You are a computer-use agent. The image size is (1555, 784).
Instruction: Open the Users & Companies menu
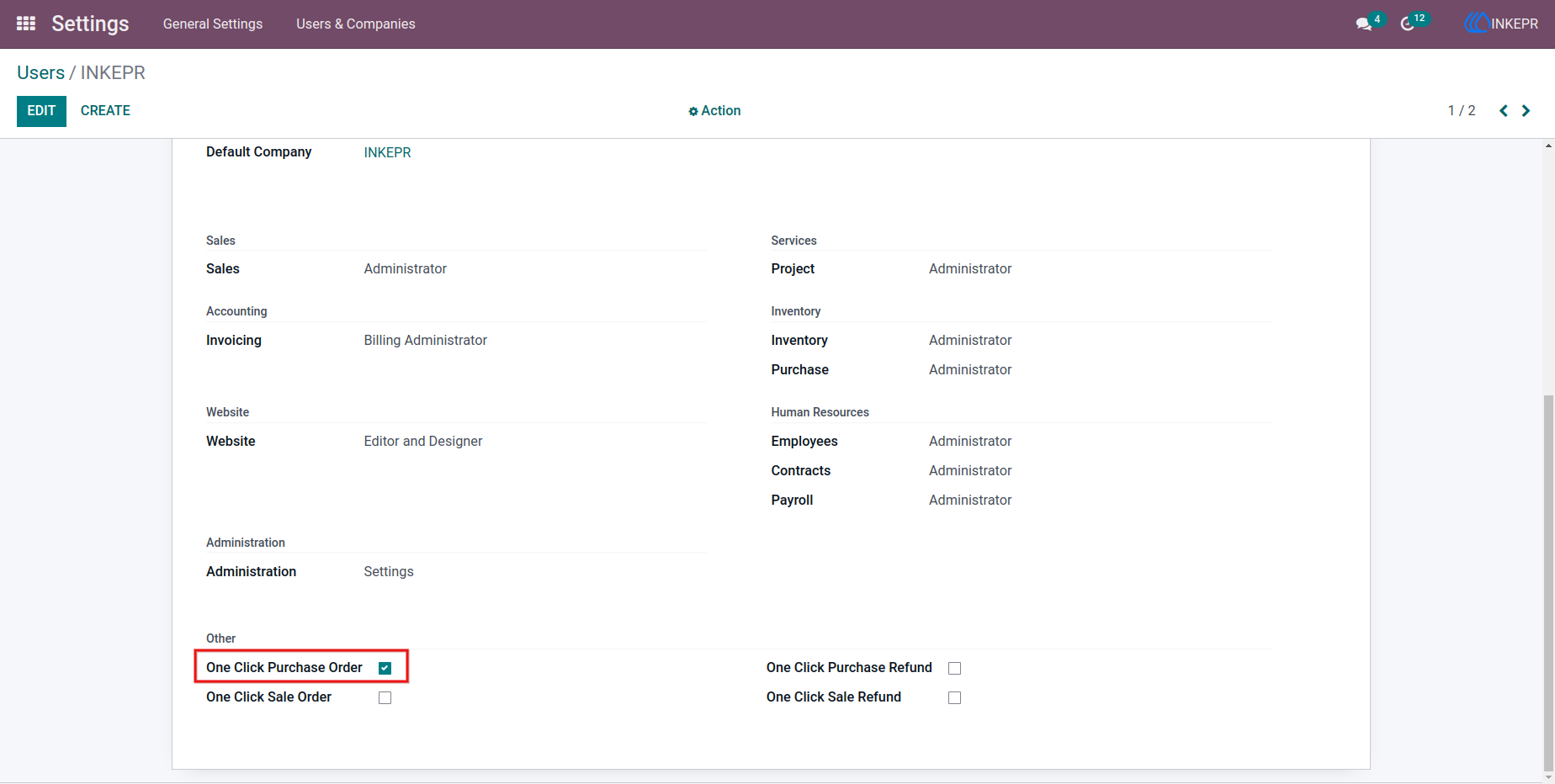click(x=356, y=24)
